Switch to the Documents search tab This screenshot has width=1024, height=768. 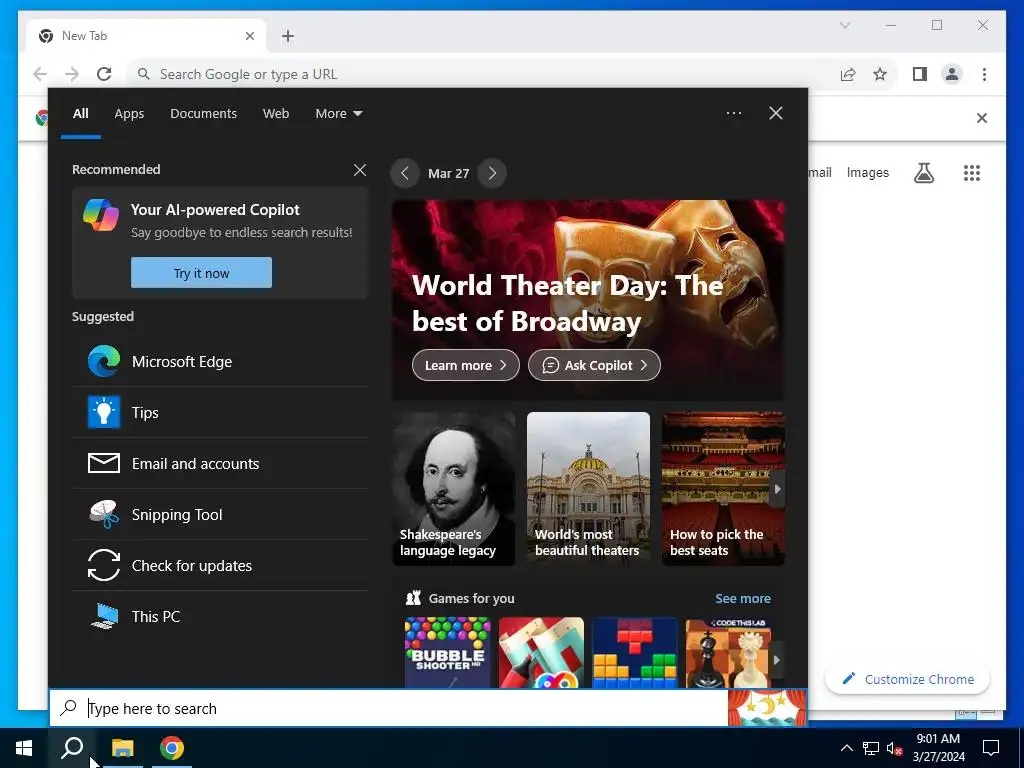click(x=204, y=113)
